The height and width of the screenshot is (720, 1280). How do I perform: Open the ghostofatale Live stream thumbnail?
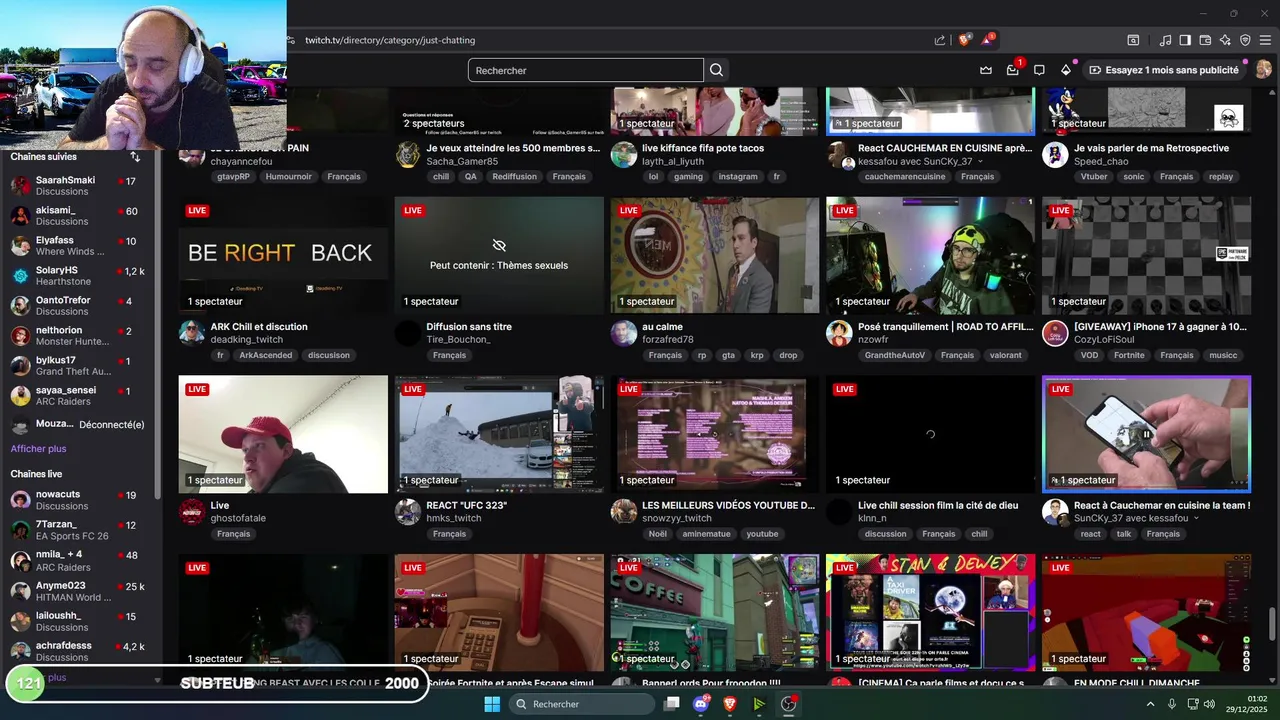point(283,434)
